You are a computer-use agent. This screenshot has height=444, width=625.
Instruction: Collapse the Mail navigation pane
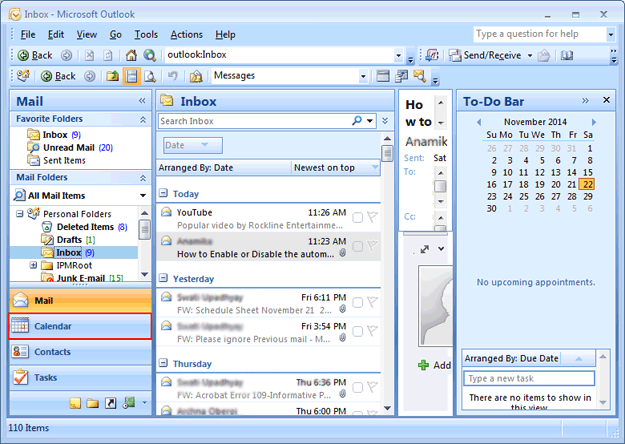pyautogui.click(x=142, y=101)
